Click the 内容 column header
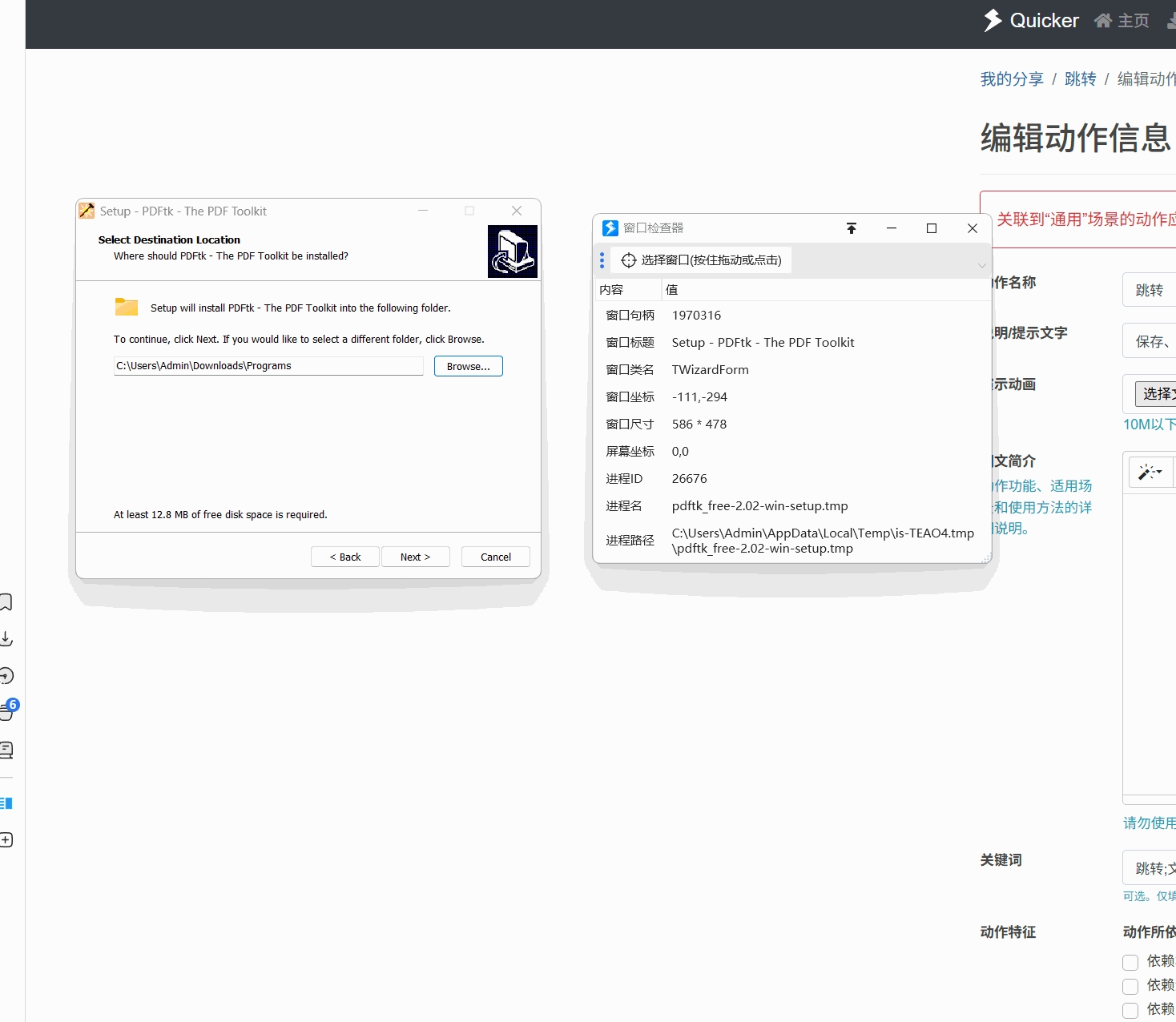 [628, 290]
